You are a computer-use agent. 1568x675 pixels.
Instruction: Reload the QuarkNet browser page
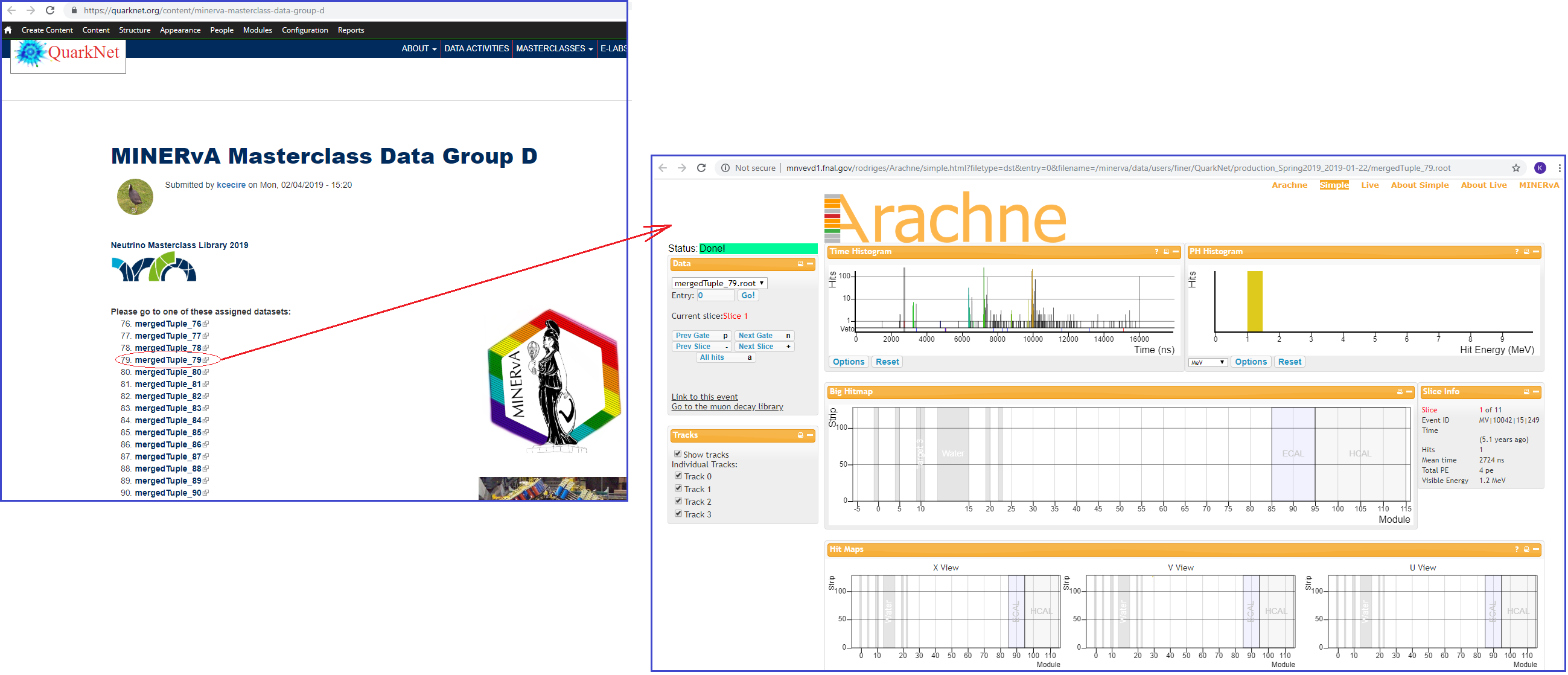(51, 10)
